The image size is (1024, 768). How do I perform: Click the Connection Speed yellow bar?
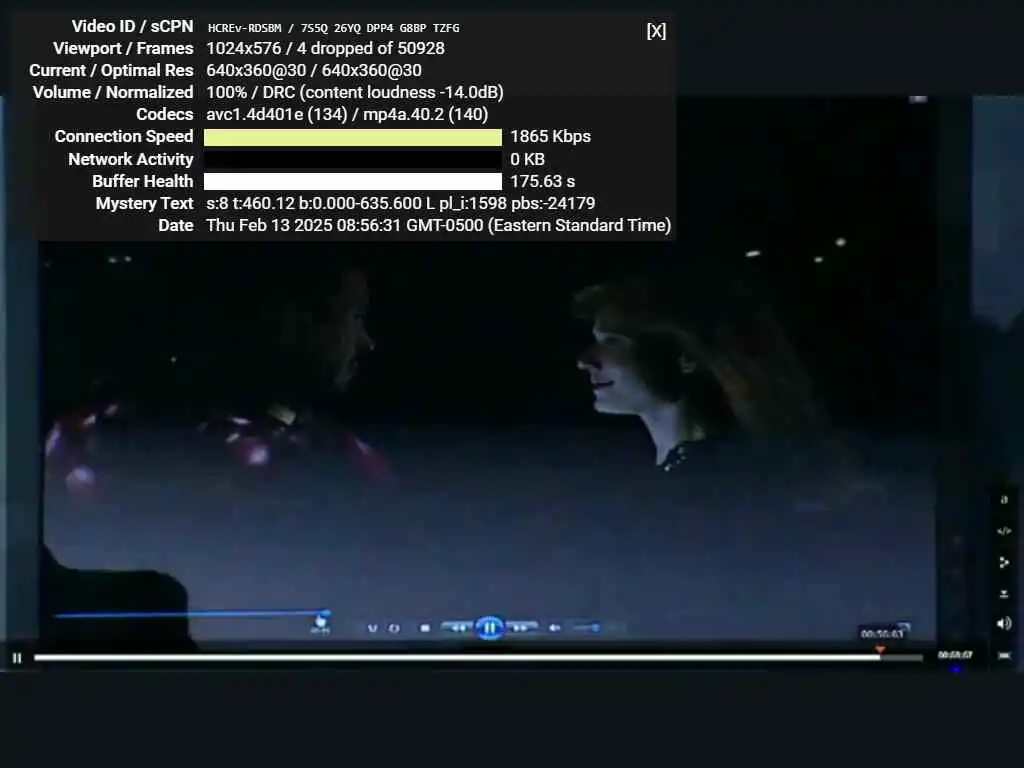tap(353, 137)
